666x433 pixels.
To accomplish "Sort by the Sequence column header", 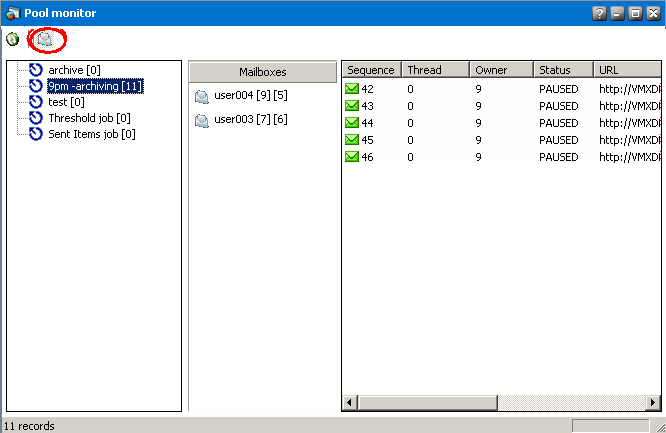I will 372,70.
